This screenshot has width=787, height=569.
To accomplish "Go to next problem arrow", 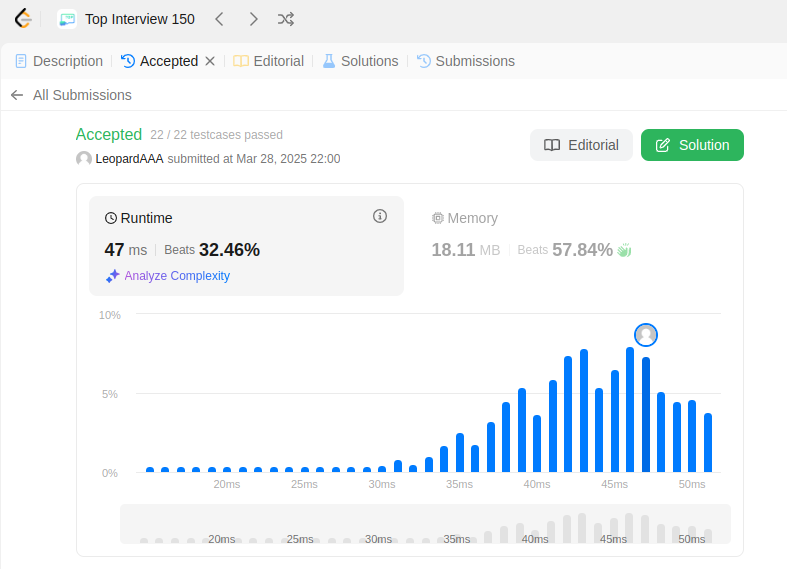I will [x=253, y=19].
